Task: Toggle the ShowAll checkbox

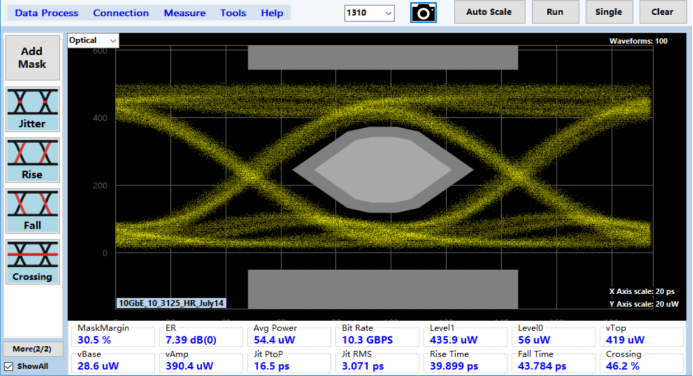Action: 9,366
